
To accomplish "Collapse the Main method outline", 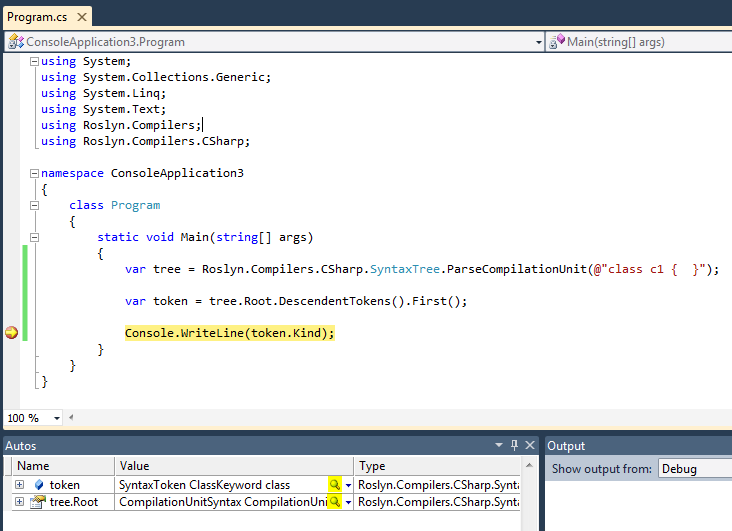I will pyautogui.click(x=35, y=237).
